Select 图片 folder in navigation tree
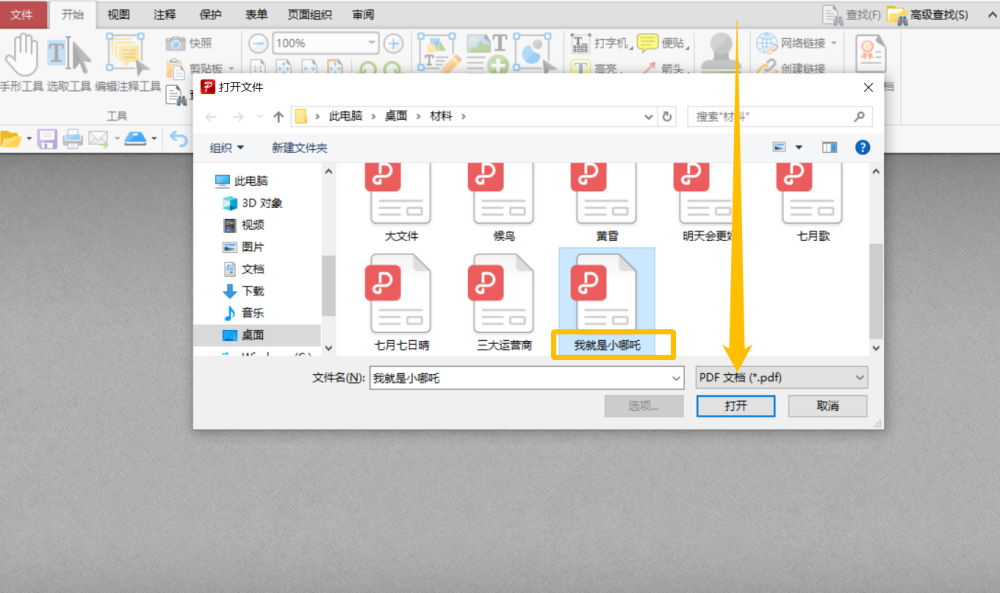Image resolution: width=1000 pixels, height=593 pixels. tap(243, 247)
